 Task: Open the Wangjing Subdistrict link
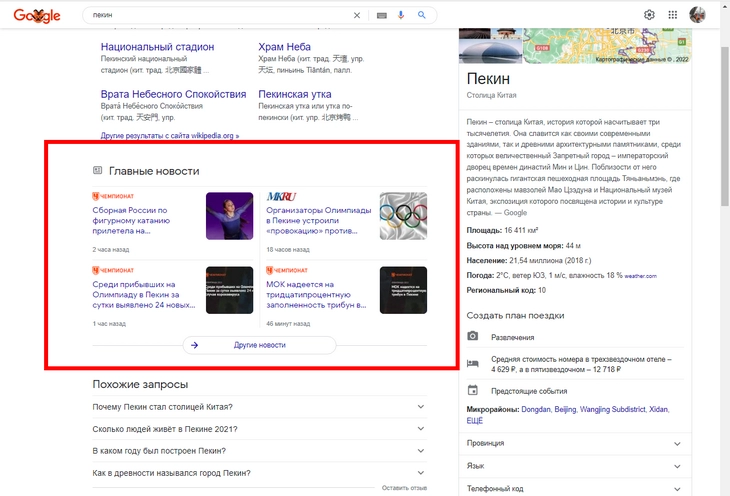[x=612, y=409]
